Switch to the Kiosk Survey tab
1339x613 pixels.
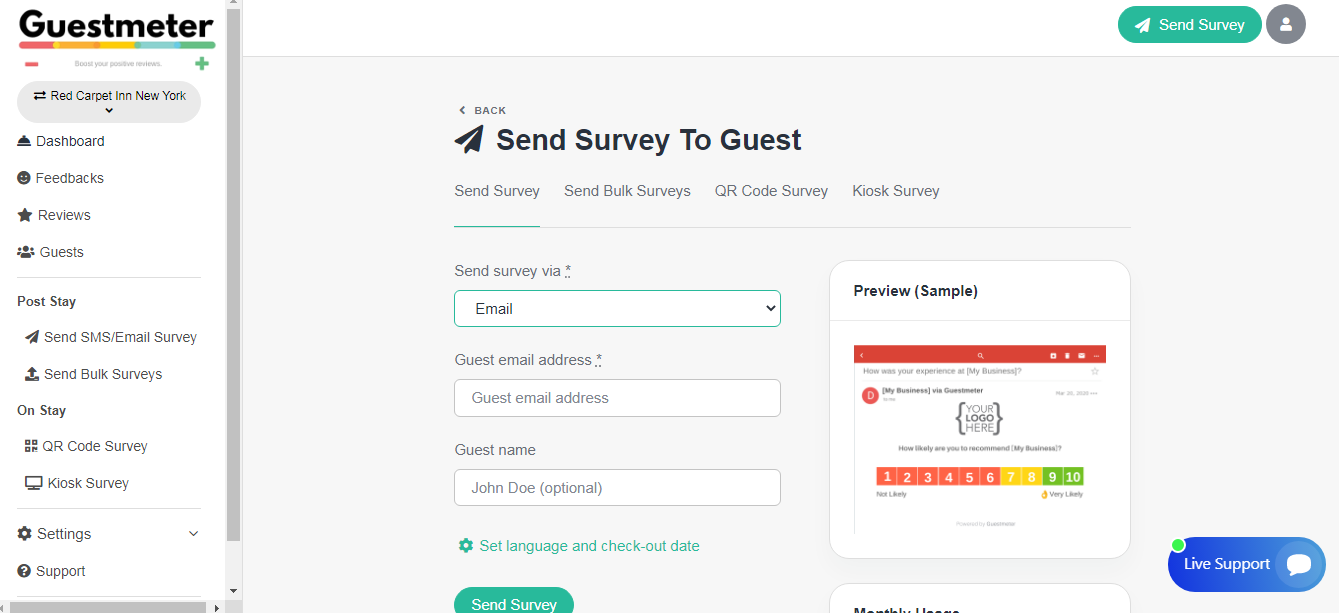895,191
